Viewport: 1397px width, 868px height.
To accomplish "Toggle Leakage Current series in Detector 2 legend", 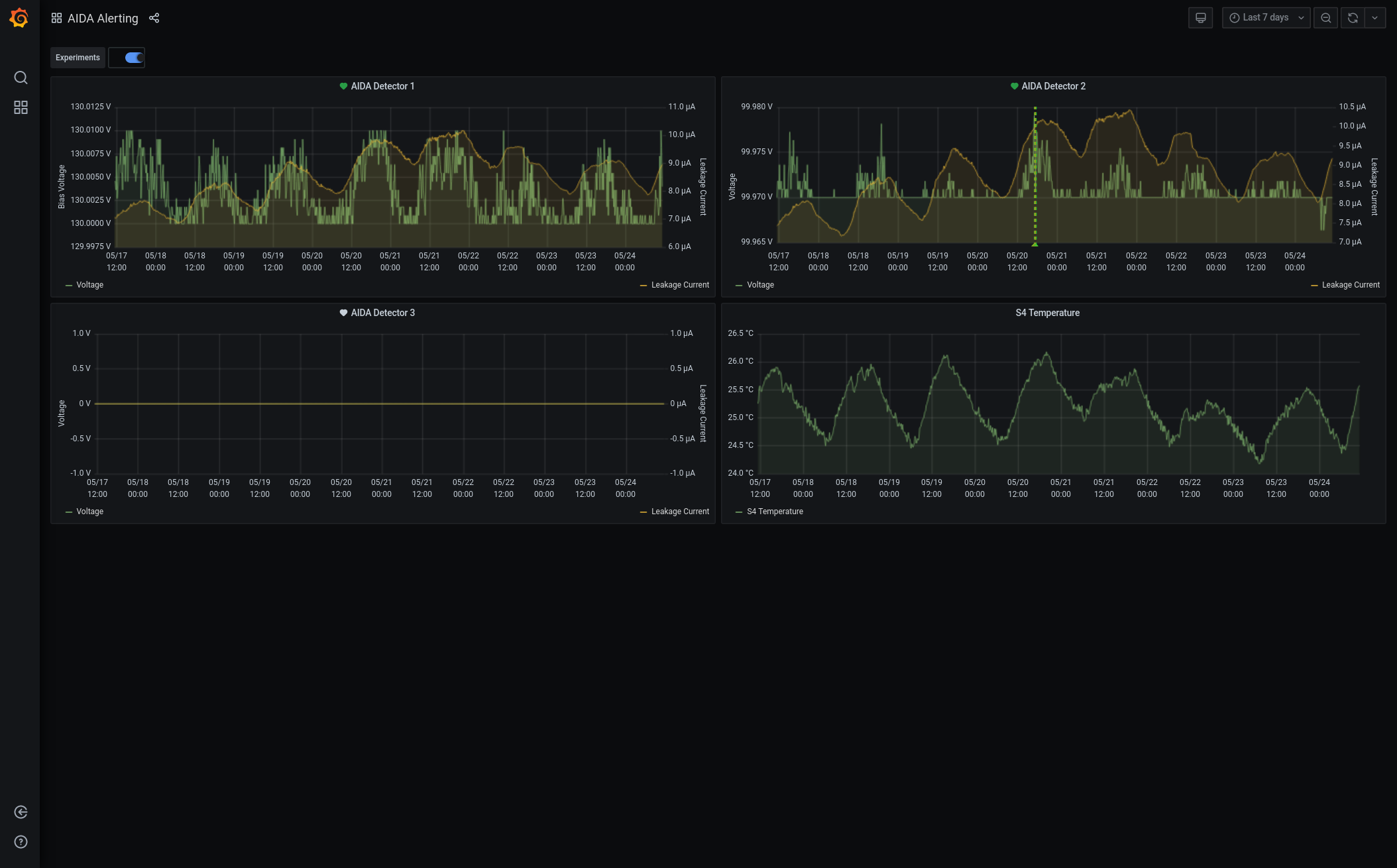I will coord(1350,285).
